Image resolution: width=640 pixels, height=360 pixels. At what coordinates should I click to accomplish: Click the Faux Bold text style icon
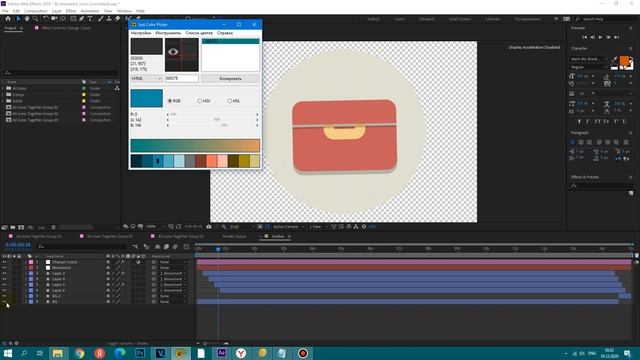(579, 122)
